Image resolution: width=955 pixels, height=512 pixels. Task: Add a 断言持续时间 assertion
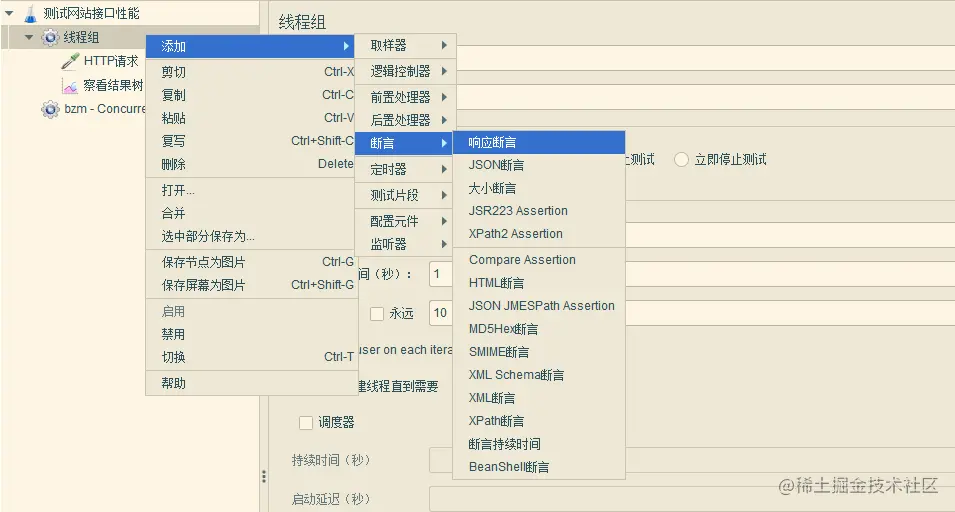[x=539, y=444]
